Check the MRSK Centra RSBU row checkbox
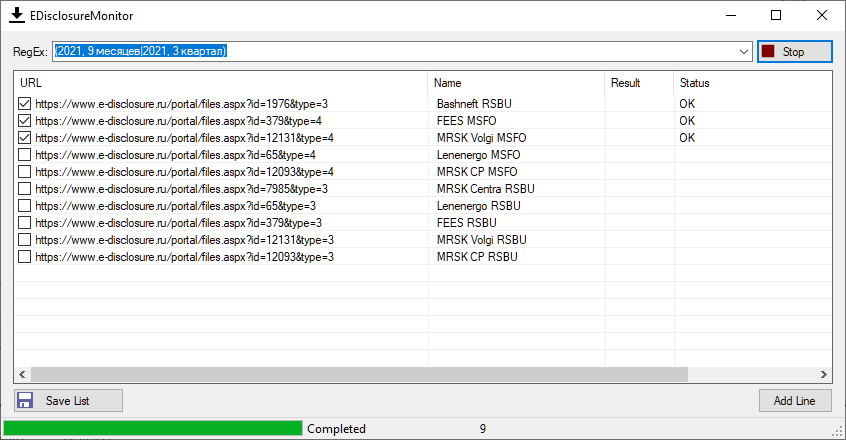This screenshot has height=440, width=846. [x=24, y=189]
